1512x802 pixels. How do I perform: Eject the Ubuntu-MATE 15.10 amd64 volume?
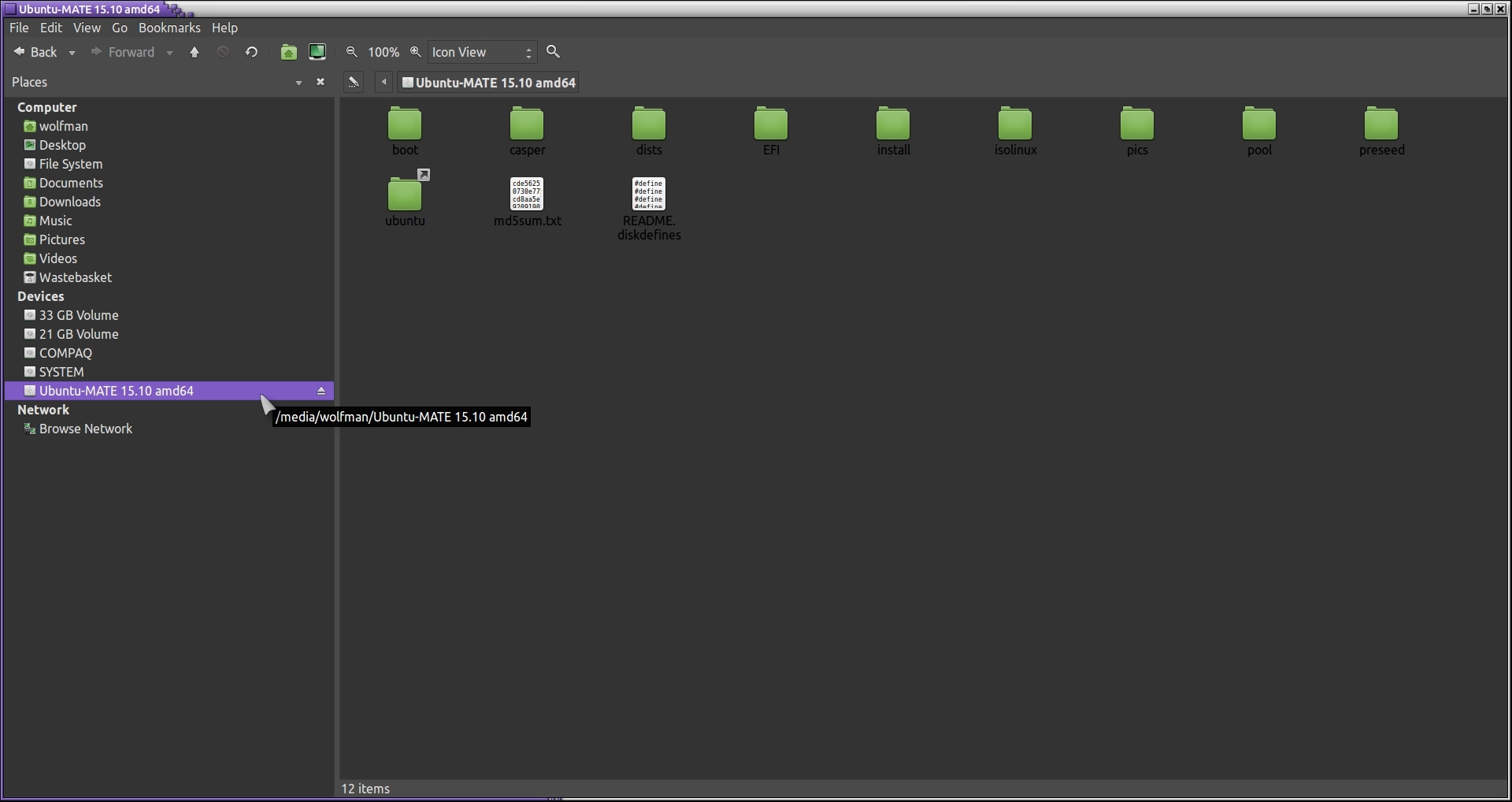(x=321, y=391)
